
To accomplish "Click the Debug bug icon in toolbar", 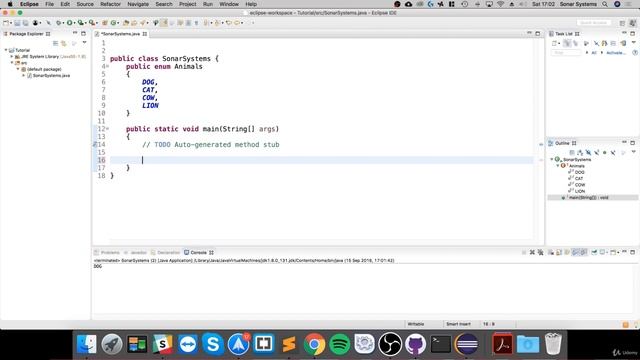I will point(59,23).
